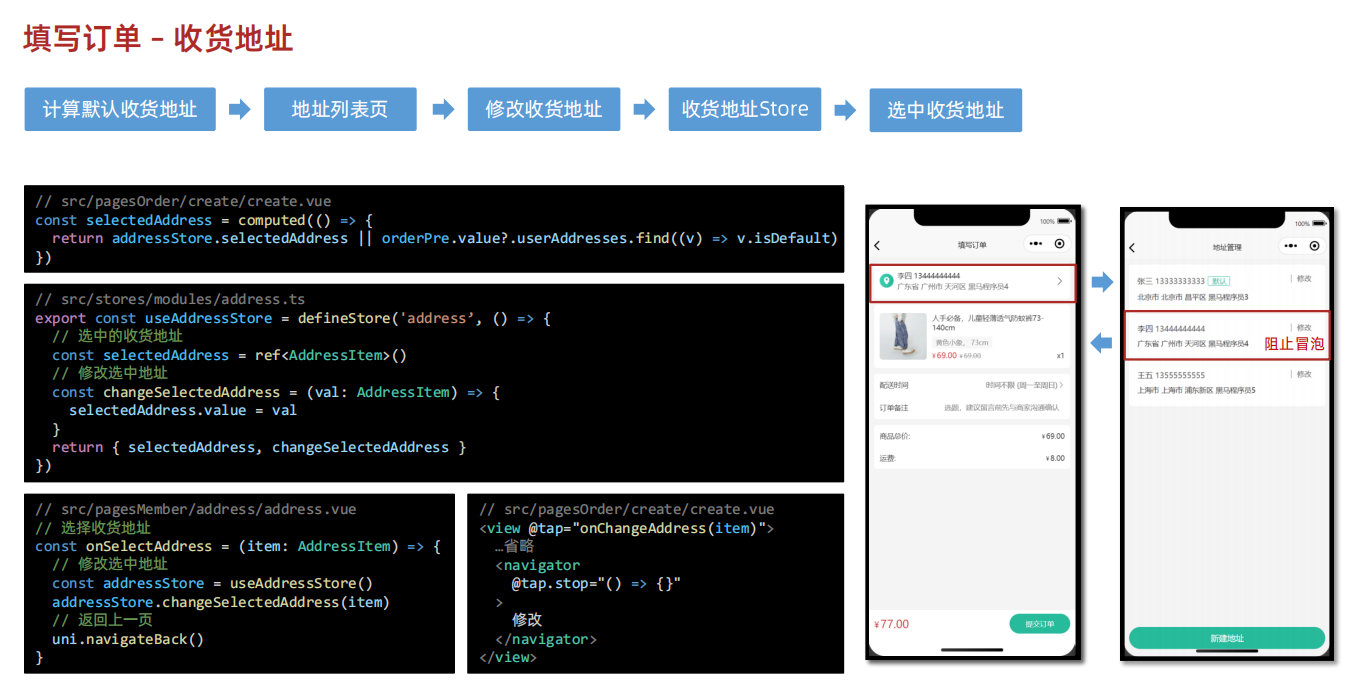Image resolution: width=1347 pixels, height=681 pixels.
Task: Click the // 选择收货地址 comment
Action: 93,528
